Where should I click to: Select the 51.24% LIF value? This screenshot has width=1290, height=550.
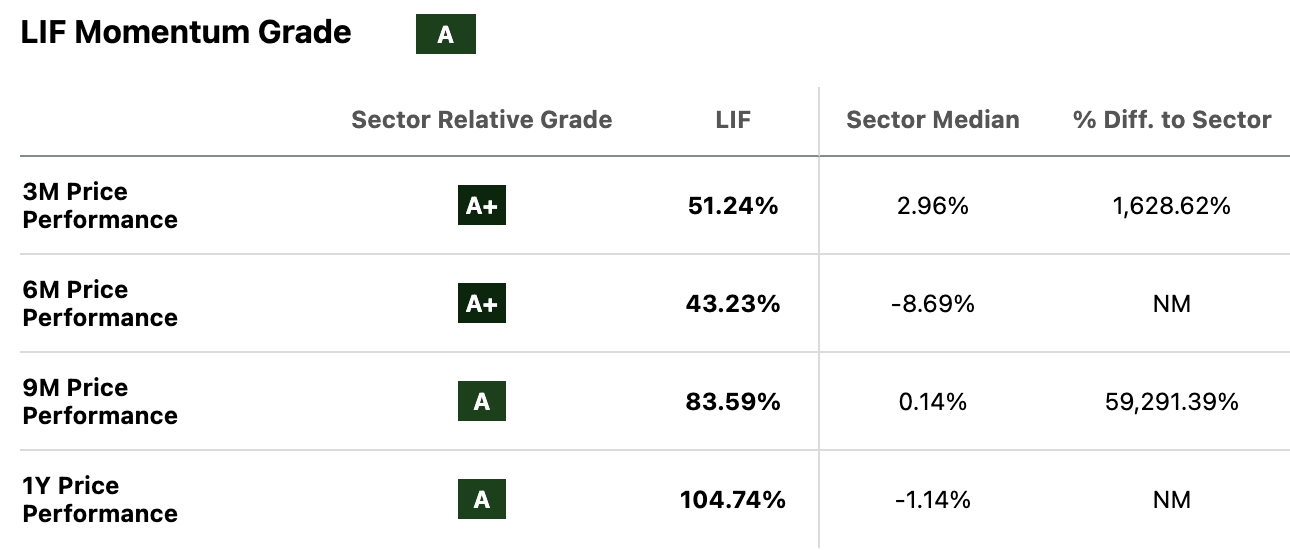tap(733, 206)
